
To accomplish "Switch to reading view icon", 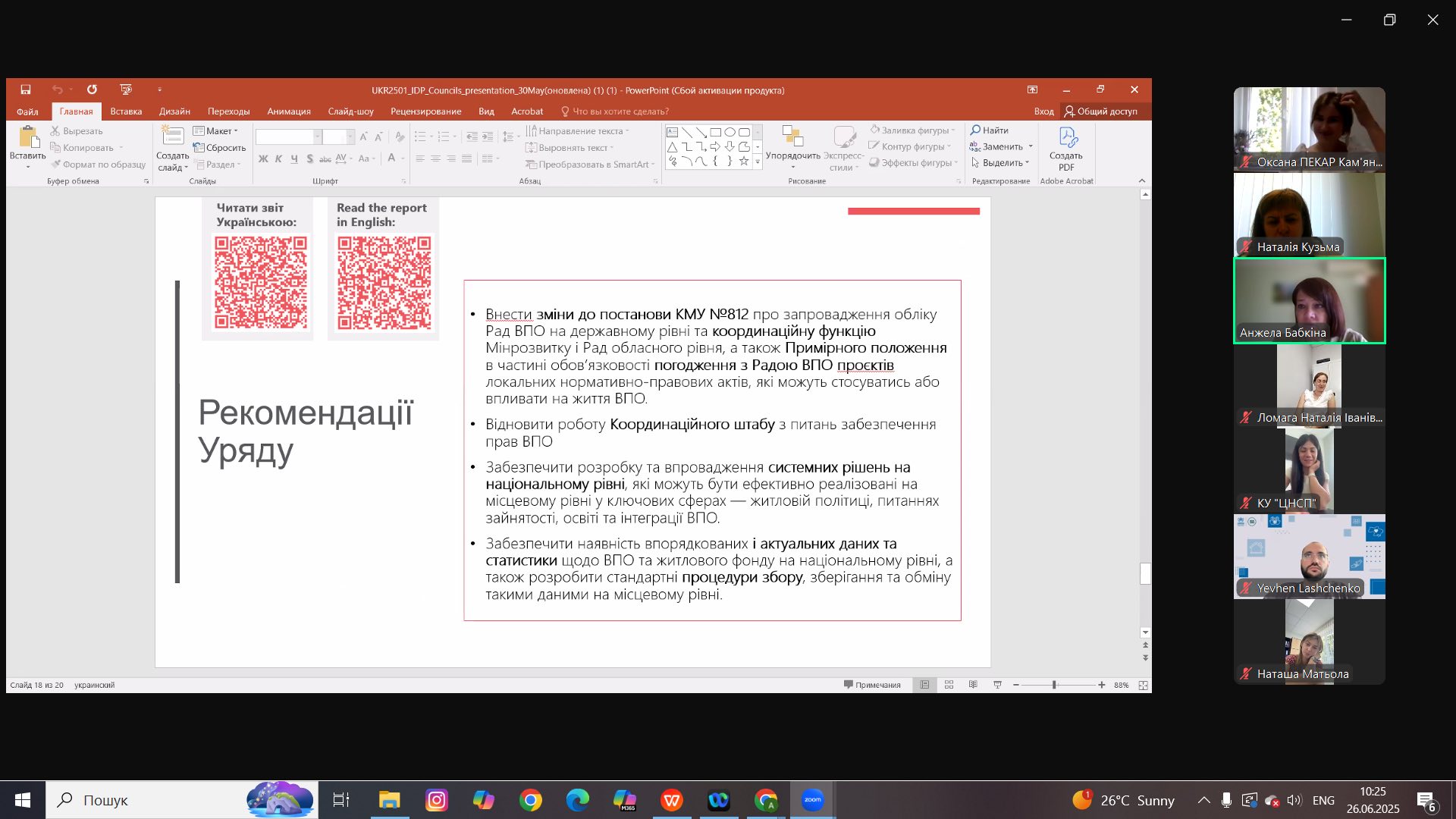I will pyautogui.click(x=973, y=685).
